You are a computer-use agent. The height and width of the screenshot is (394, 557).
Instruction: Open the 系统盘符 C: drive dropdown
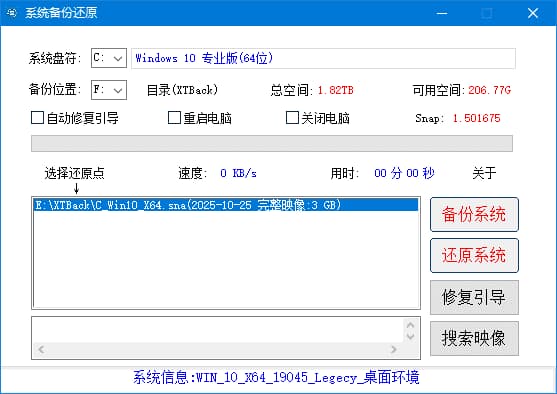coord(109,58)
